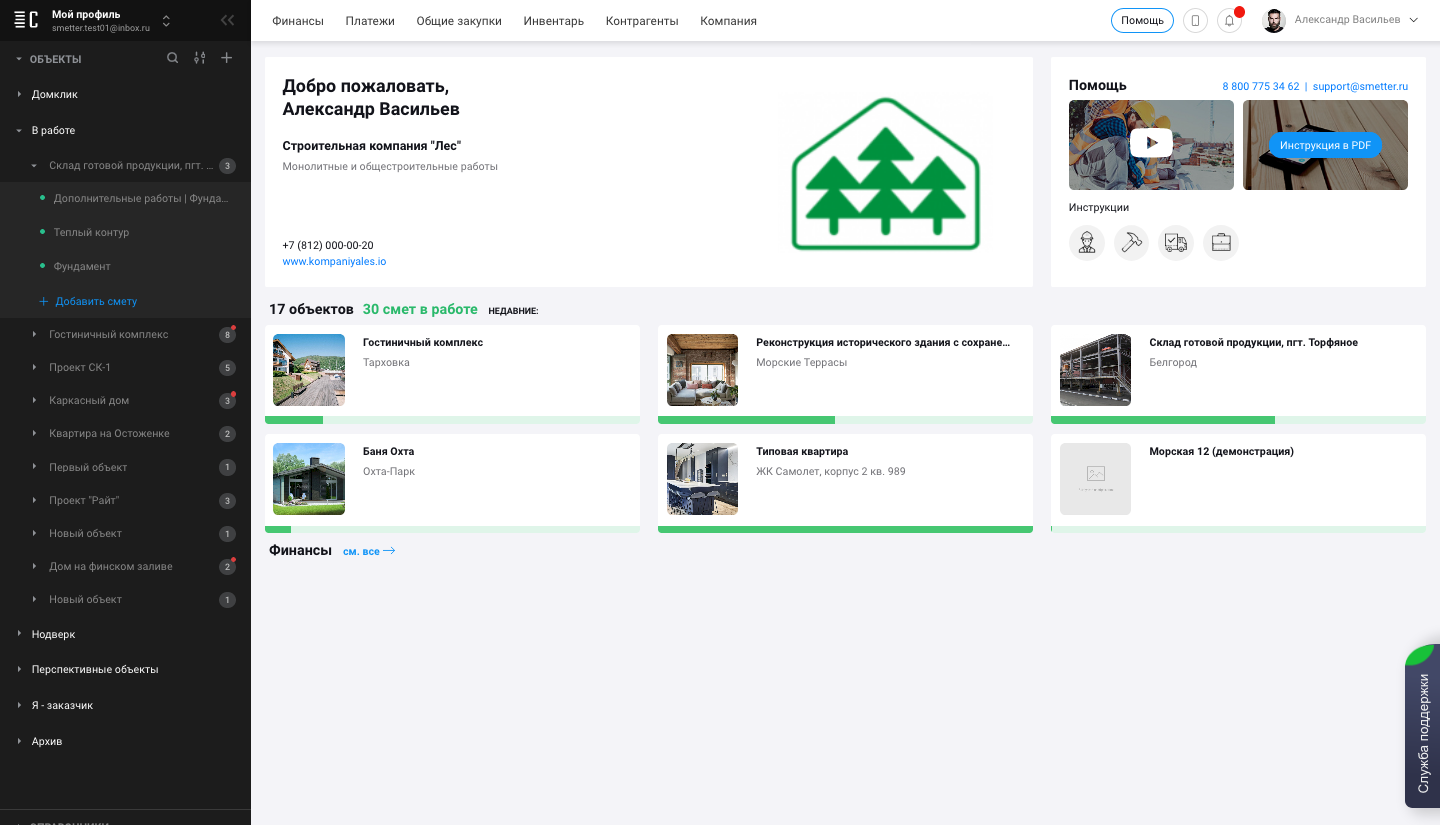
Task: Click the Инструкция в PDF button
Action: (1325, 145)
